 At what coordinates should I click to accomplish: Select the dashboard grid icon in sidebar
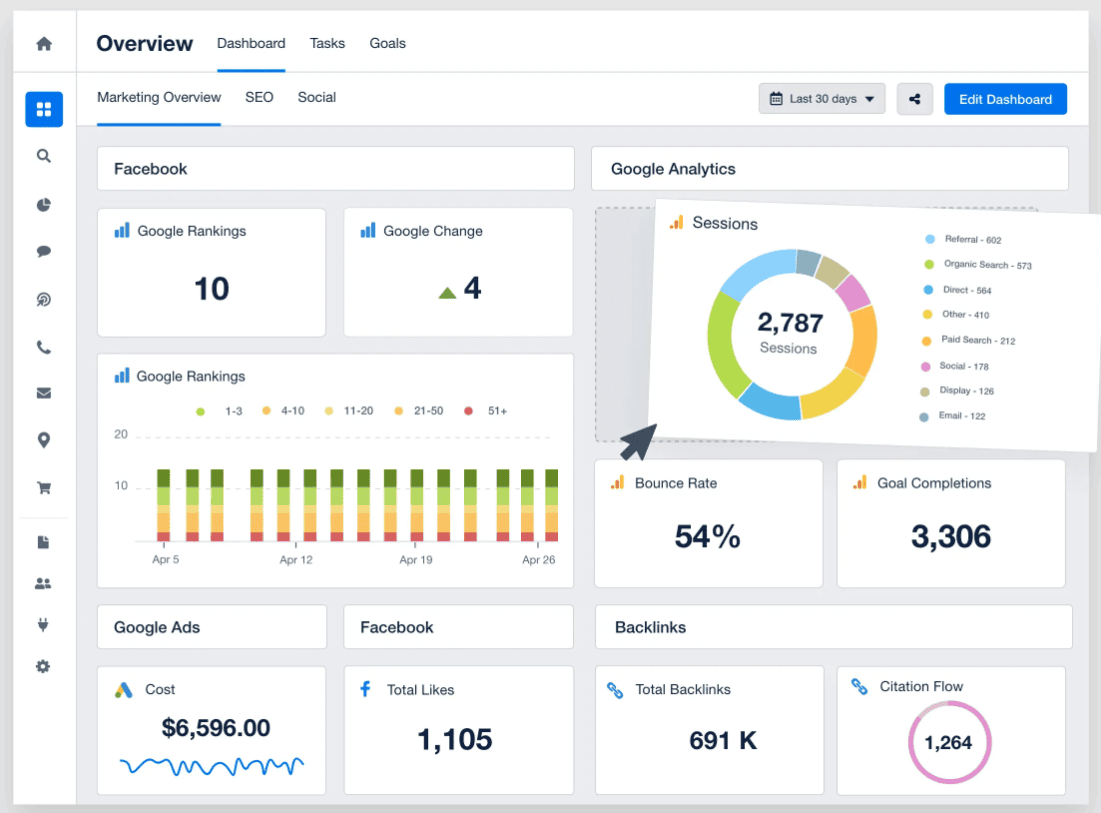click(x=44, y=110)
